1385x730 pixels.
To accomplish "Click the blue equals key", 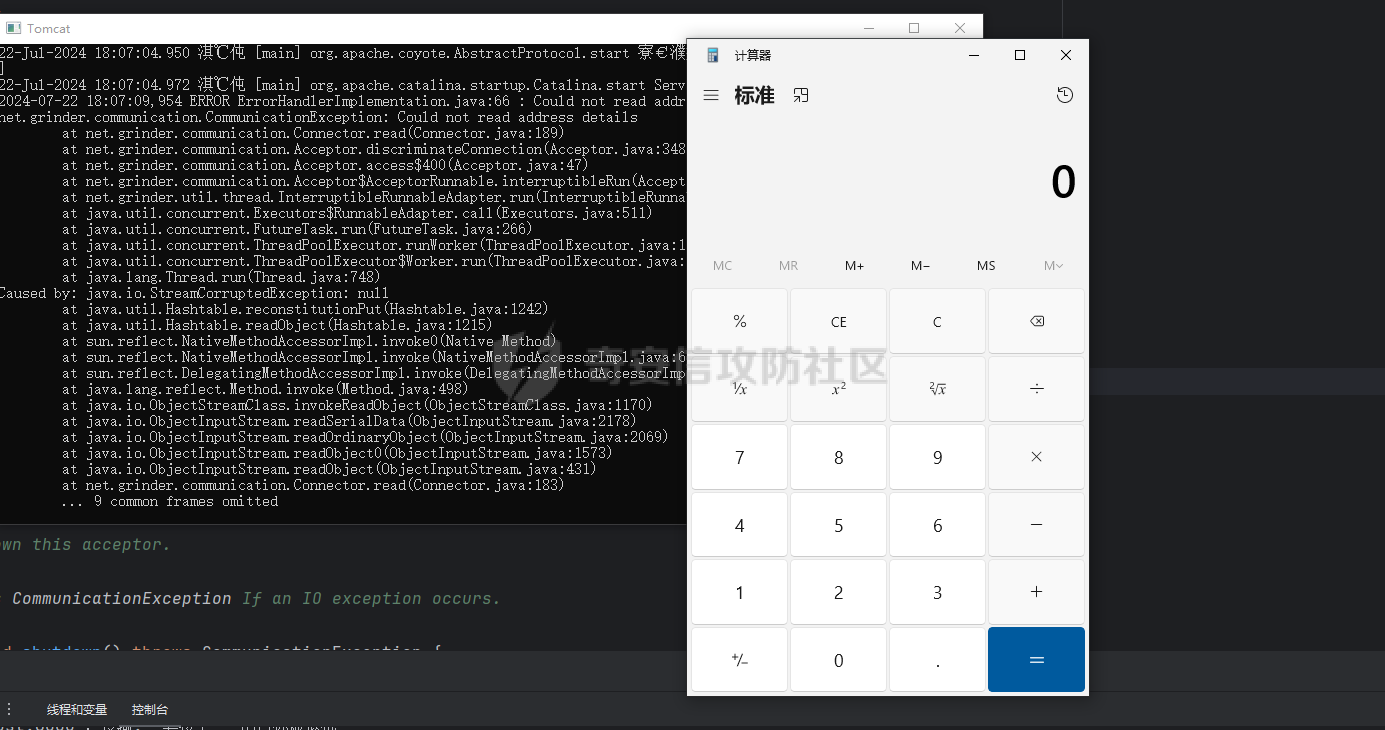I will 1036,659.
